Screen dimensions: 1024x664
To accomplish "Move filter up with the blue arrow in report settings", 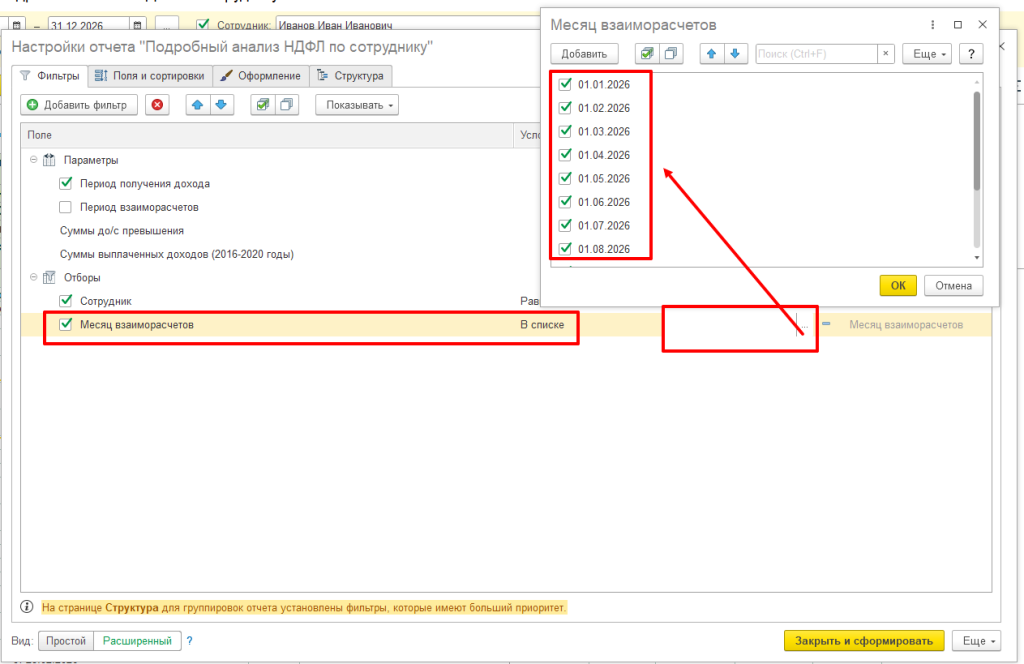I will pyautogui.click(x=197, y=105).
